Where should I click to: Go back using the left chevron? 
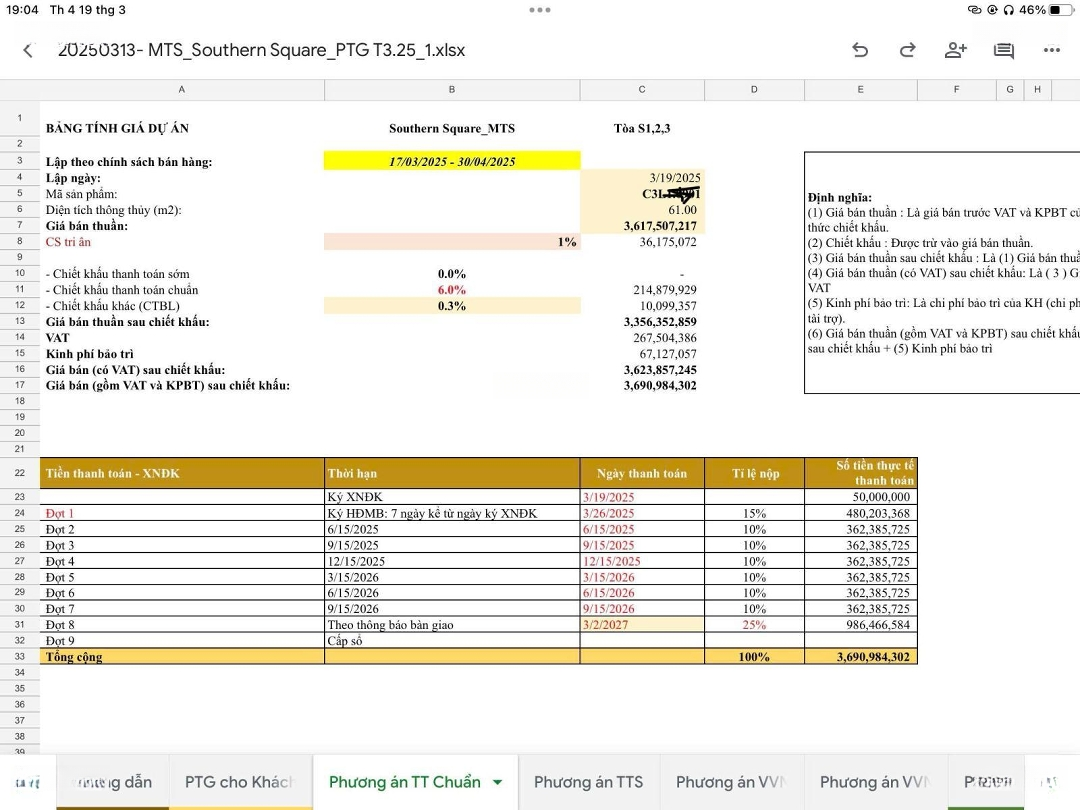pyautogui.click(x=28, y=50)
